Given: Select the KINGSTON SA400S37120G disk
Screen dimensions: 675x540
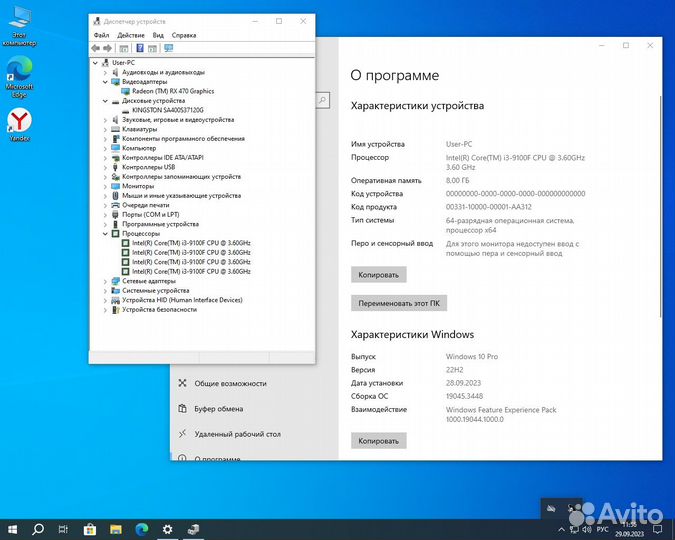Looking at the screenshot, I should tap(167, 110).
